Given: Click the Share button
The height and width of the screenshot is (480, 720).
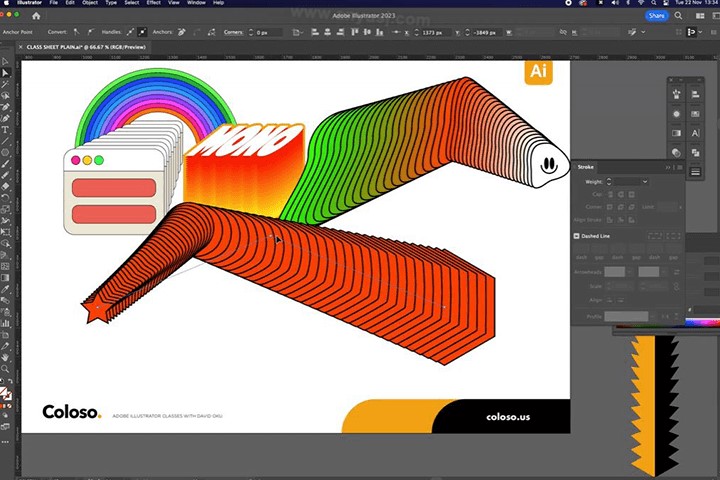Looking at the screenshot, I should point(656,16).
